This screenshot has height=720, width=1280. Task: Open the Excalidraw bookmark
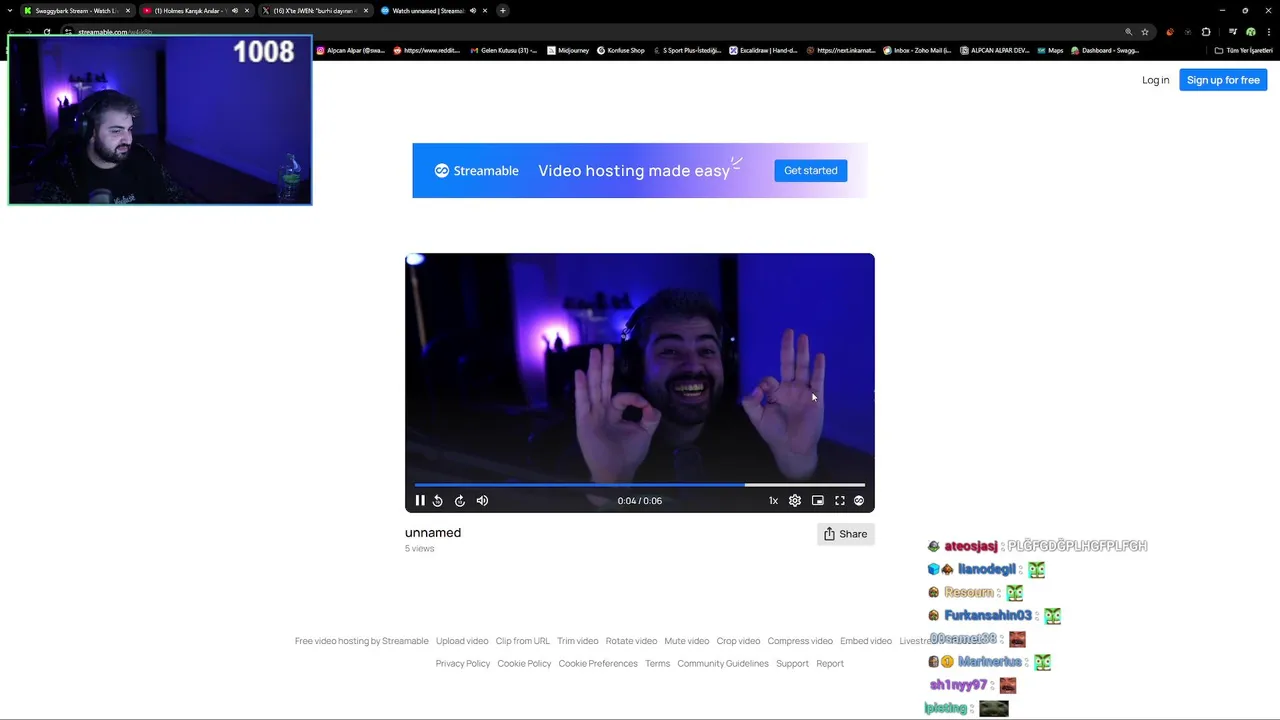click(x=763, y=50)
